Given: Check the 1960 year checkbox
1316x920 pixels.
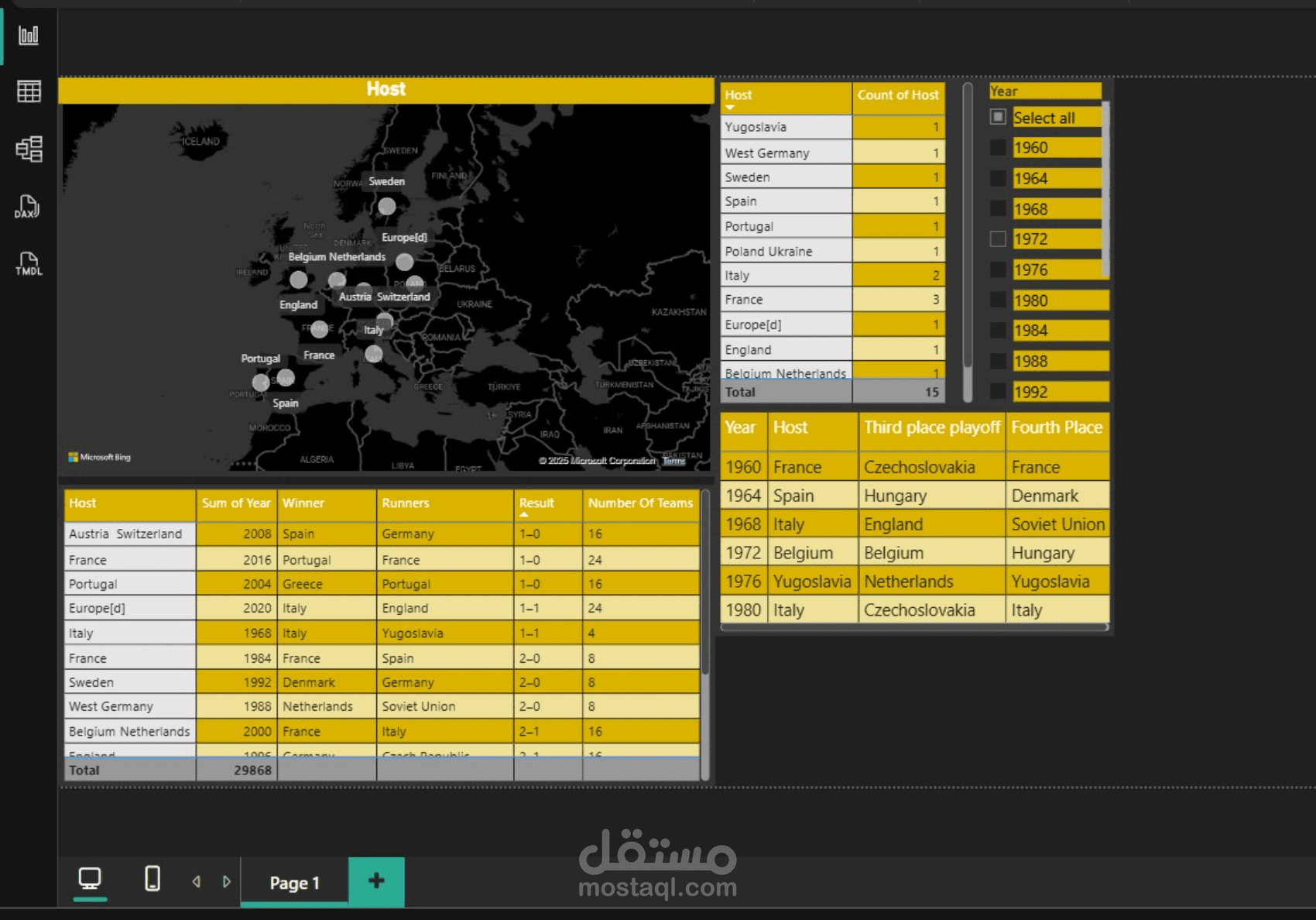Looking at the screenshot, I should pos(998,147).
